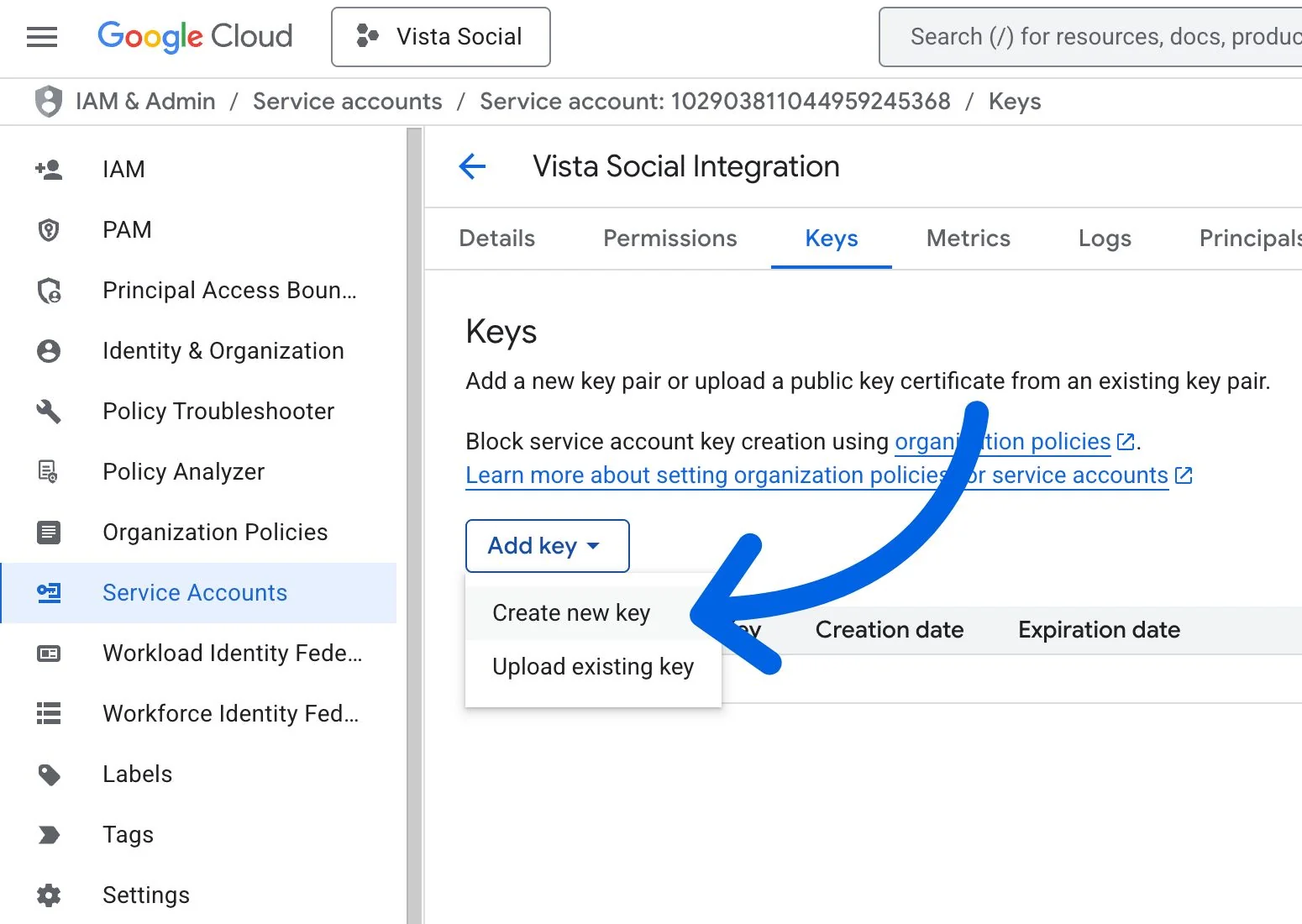
Task: Select the Keys tab
Action: [832, 239]
